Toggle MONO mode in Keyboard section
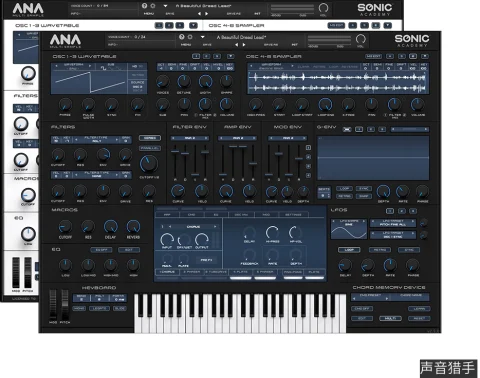Viewport: 480px width, 378px height. click(x=79, y=309)
